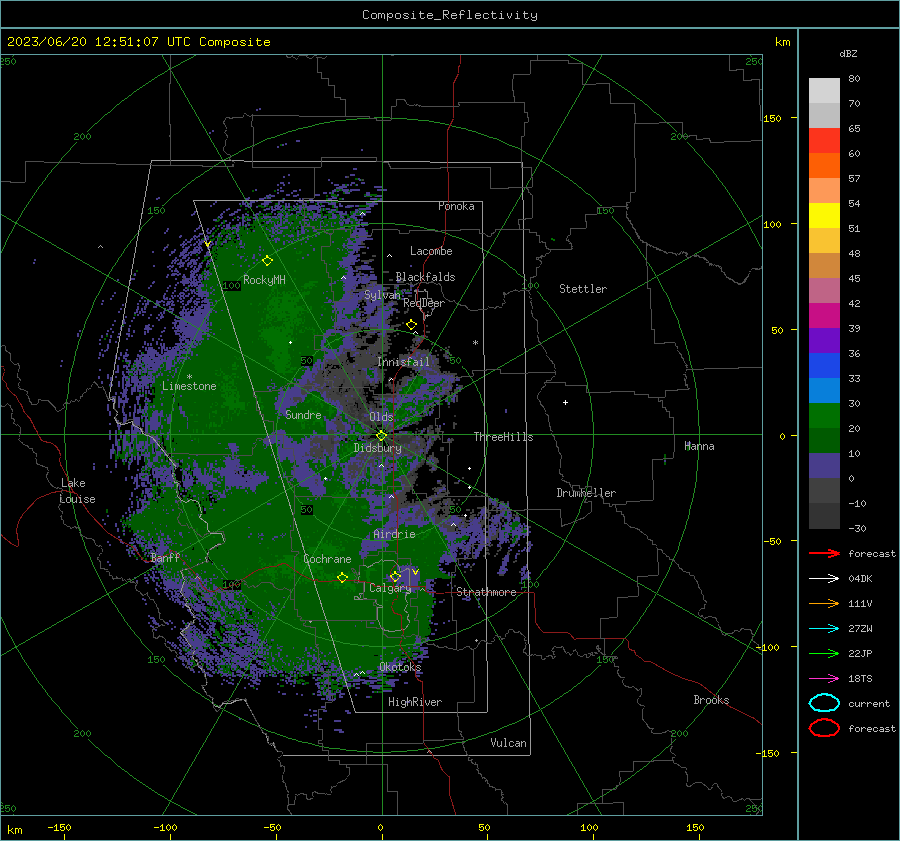
Task: Click the yellow diamond marker above Calgary
Action: click(395, 576)
